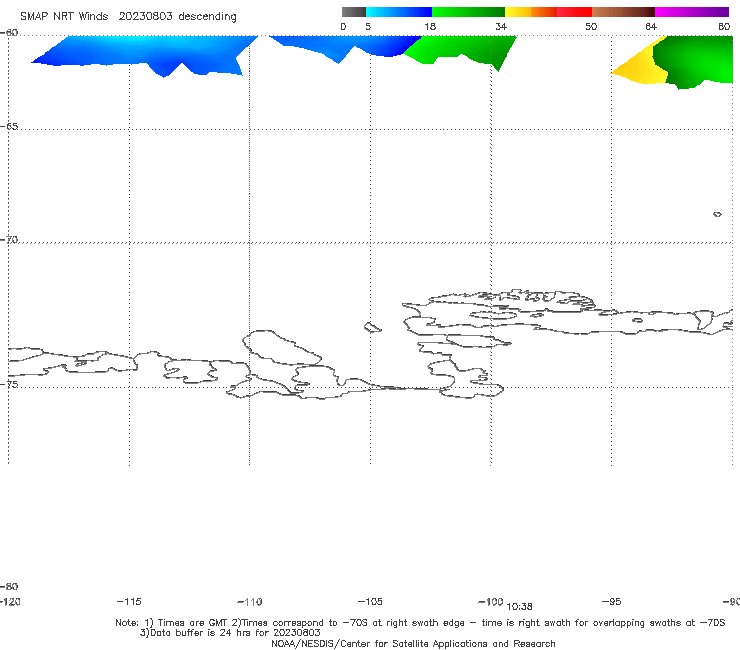Click the brown color bar segment
The image size is (740, 650).
tap(623, 12)
